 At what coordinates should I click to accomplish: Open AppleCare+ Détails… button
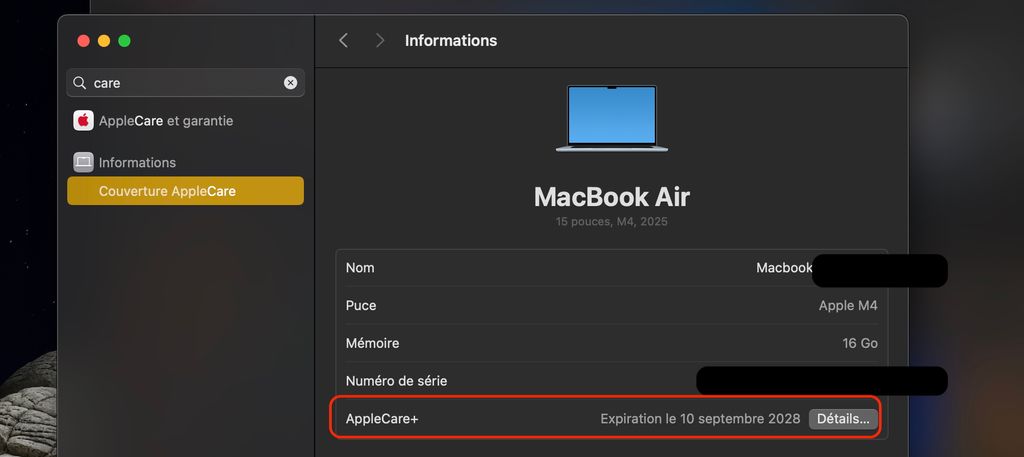pos(843,419)
